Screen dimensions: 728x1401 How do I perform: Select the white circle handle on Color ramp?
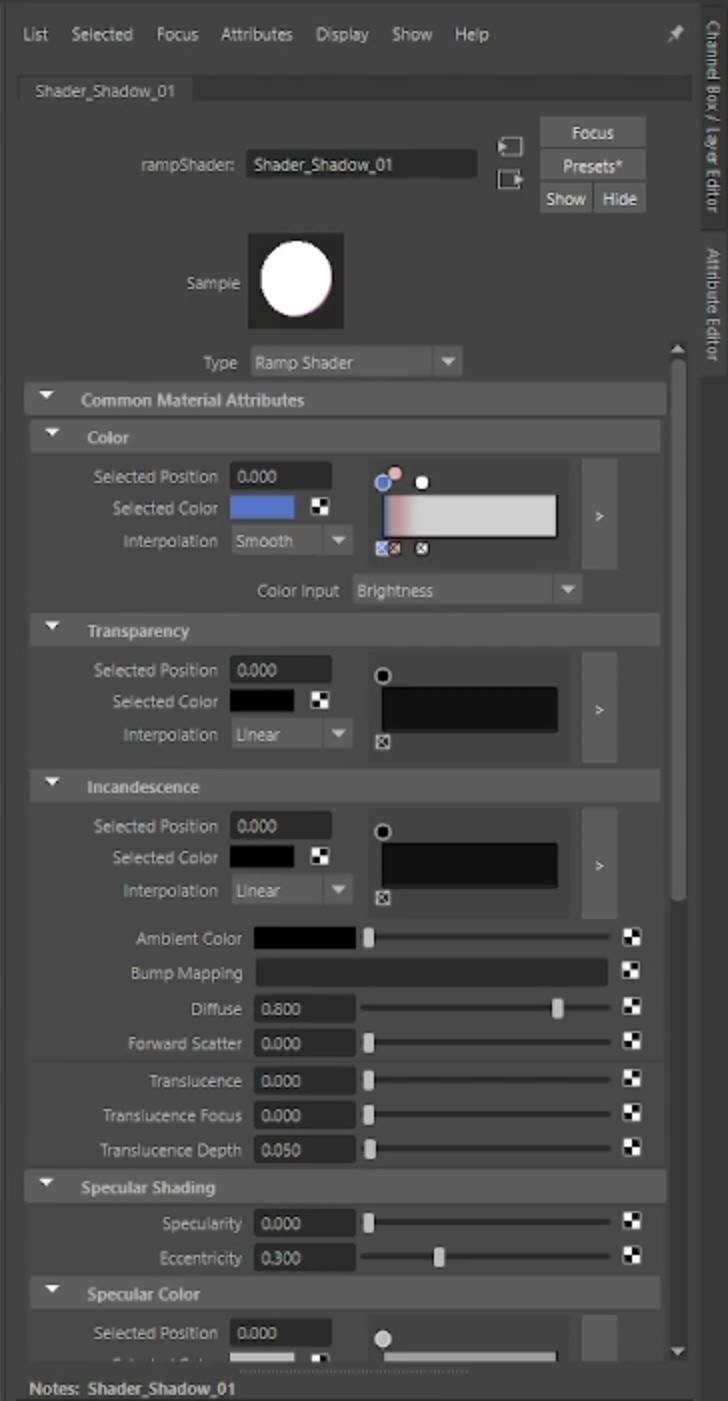pyautogui.click(x=422, y=483)
